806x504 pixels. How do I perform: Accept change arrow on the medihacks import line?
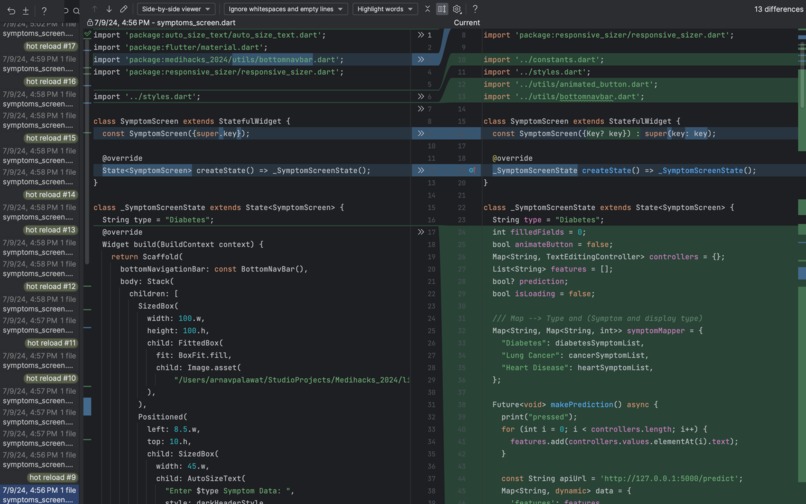[x=420, y=60]
